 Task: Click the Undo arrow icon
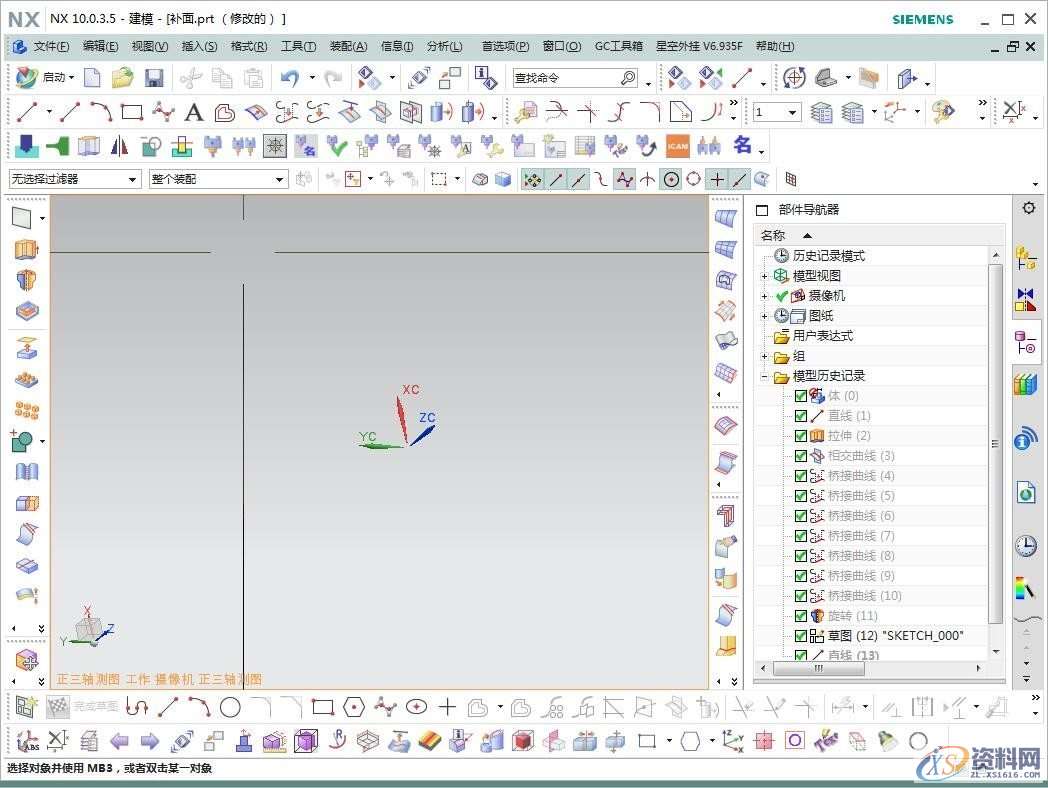coord(290,78)
